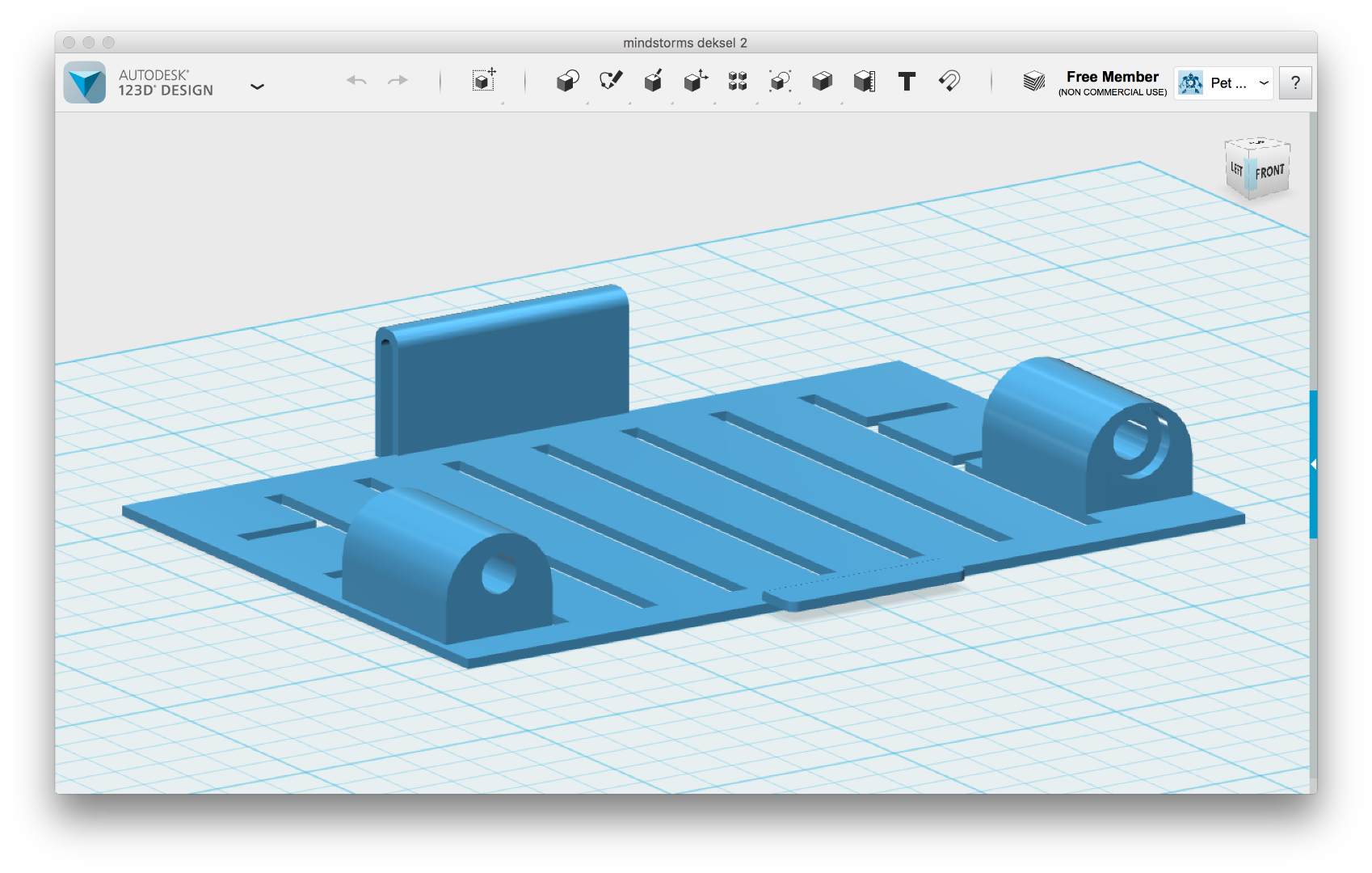Expand the right side panel arrow
1372x873 pixels.
tap(1313, 464)
